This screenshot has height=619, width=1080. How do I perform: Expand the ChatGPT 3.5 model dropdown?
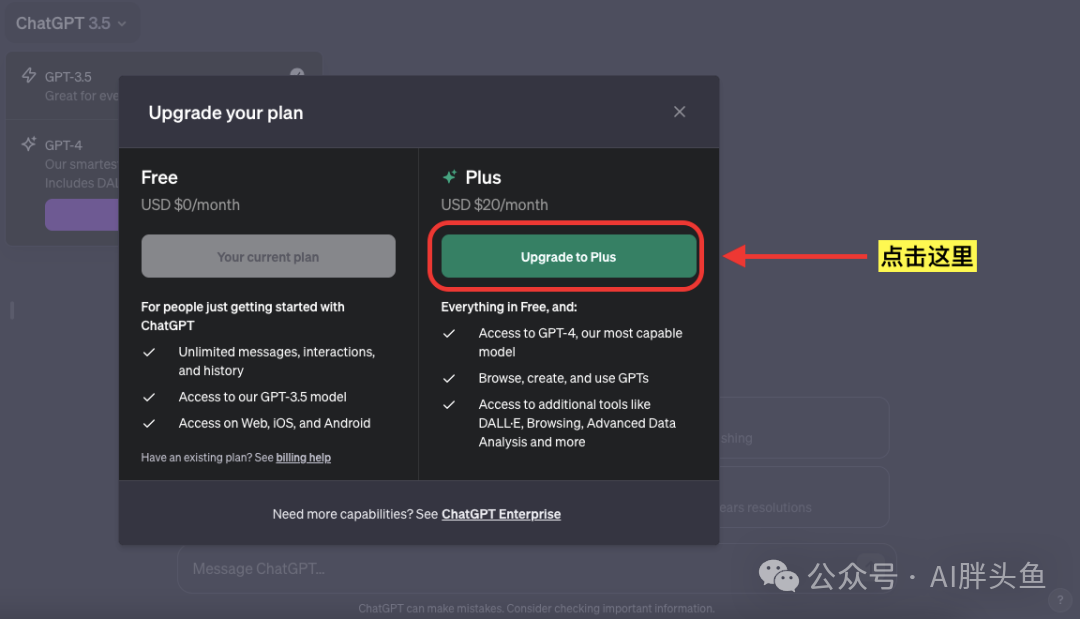coord(71,23)
